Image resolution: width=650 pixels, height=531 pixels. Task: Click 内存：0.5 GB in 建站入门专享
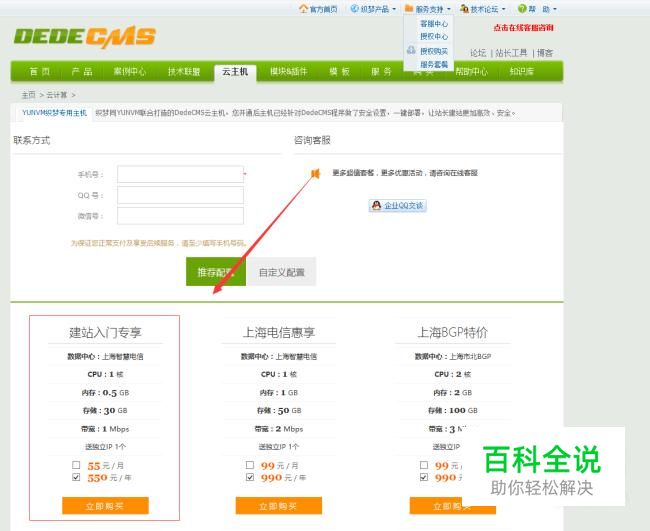(x=105, y=392)
